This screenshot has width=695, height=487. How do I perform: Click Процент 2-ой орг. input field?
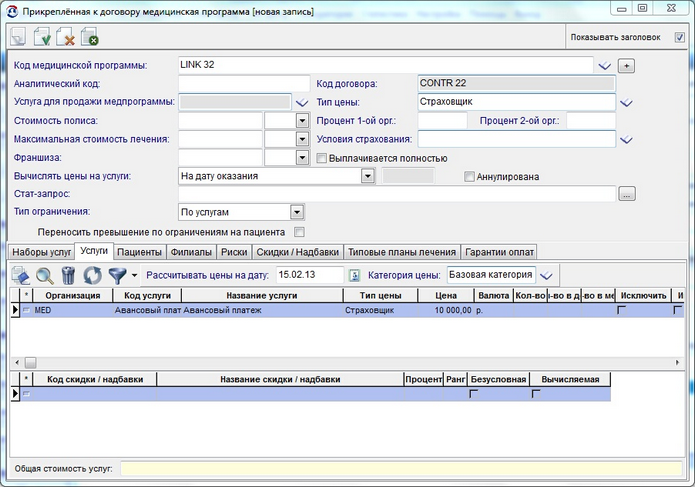(591, 121)
